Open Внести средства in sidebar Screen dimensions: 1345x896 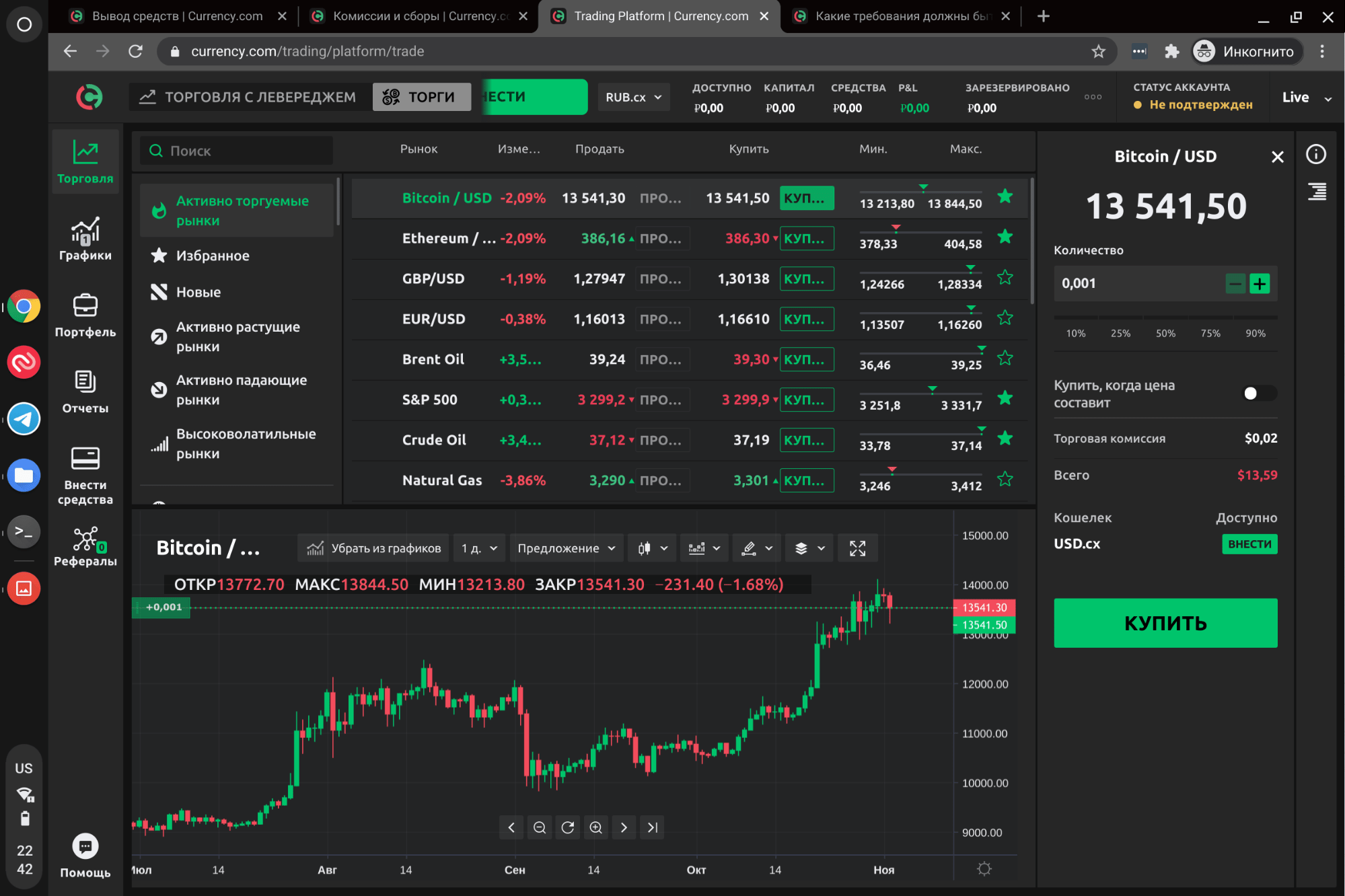[85, 476]
